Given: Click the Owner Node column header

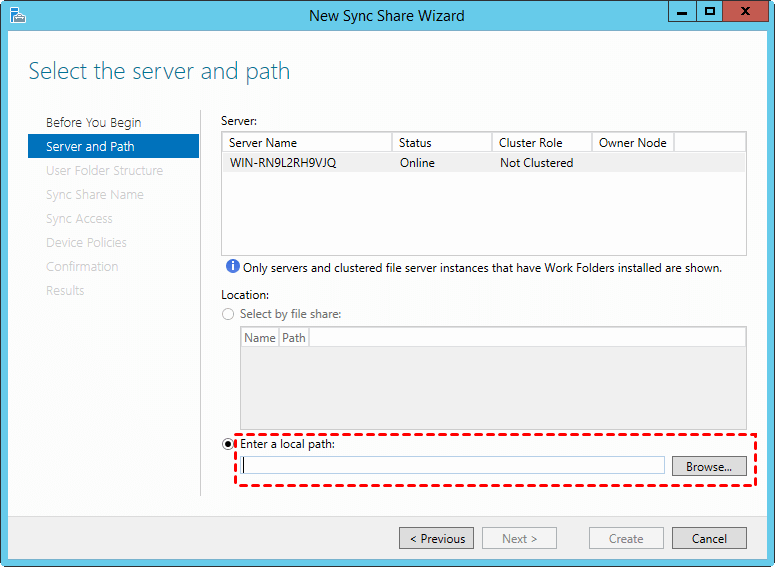Looking at the screenshot, I should click(x=633, y=143).
